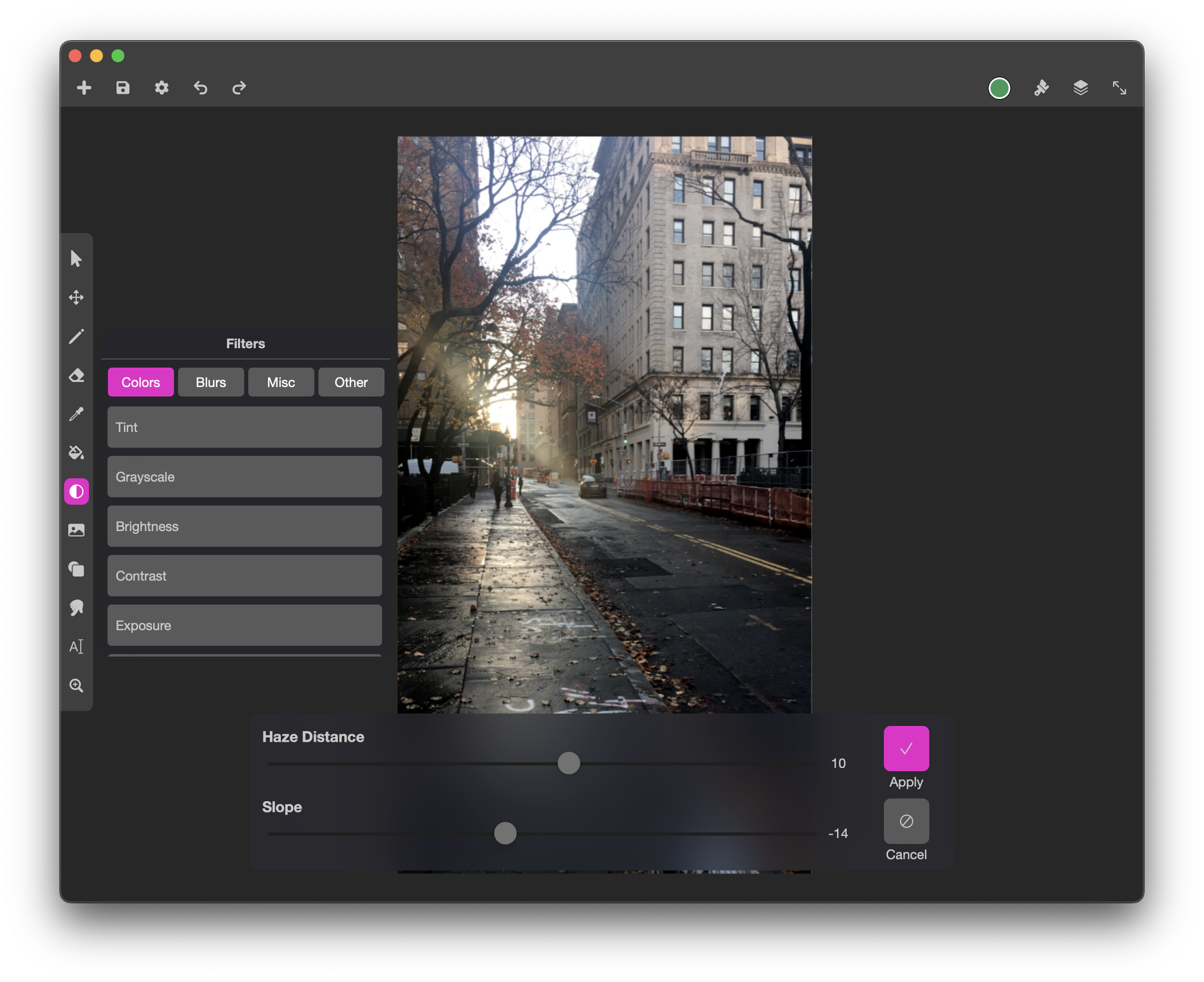1204x982 pixels.
Task: Select the Eraser tool
Action: point(76,375)
